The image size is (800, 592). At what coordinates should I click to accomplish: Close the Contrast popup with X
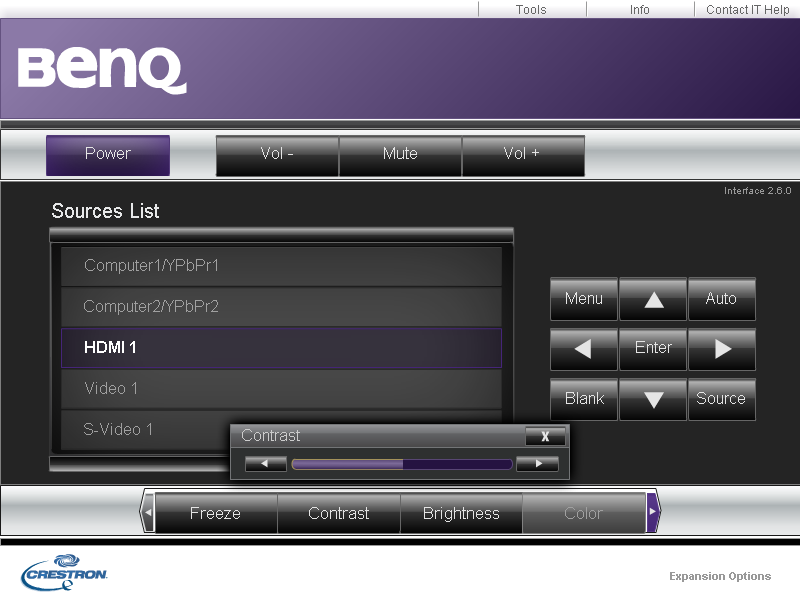(x=545, y=436)
